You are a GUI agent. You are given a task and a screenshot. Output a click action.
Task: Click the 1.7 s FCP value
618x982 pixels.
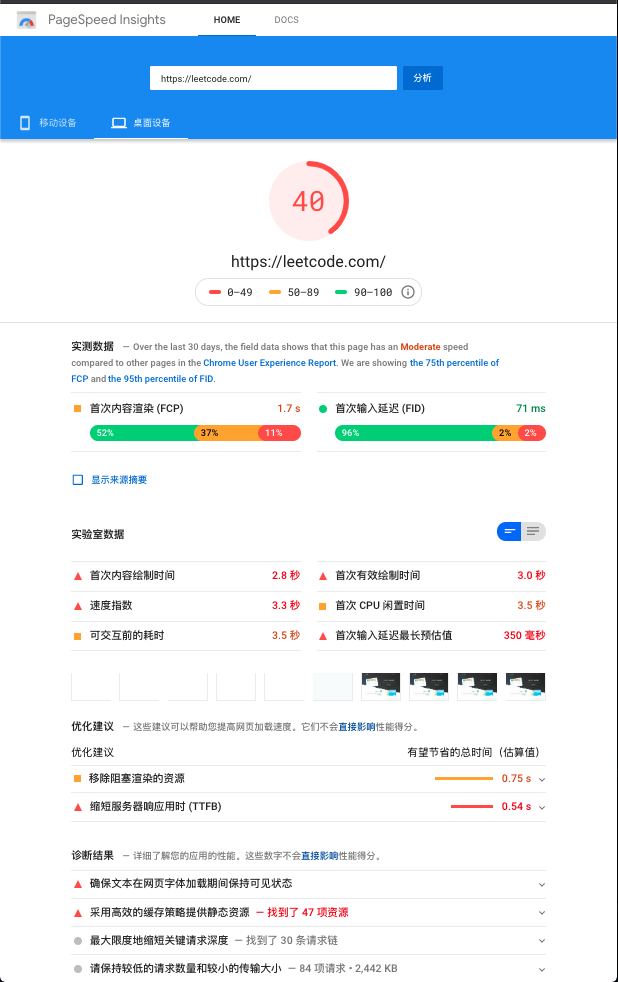(289, 408)
